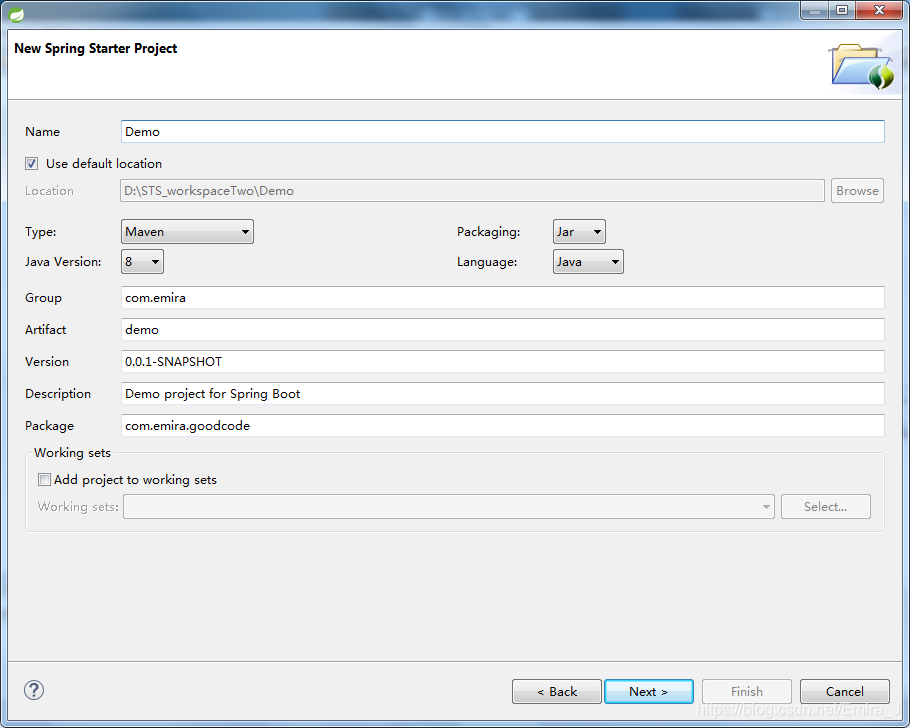The width and height of the screenshot is (910, 728).
Task: Click the help question mark icon
Action: point(34,690)
